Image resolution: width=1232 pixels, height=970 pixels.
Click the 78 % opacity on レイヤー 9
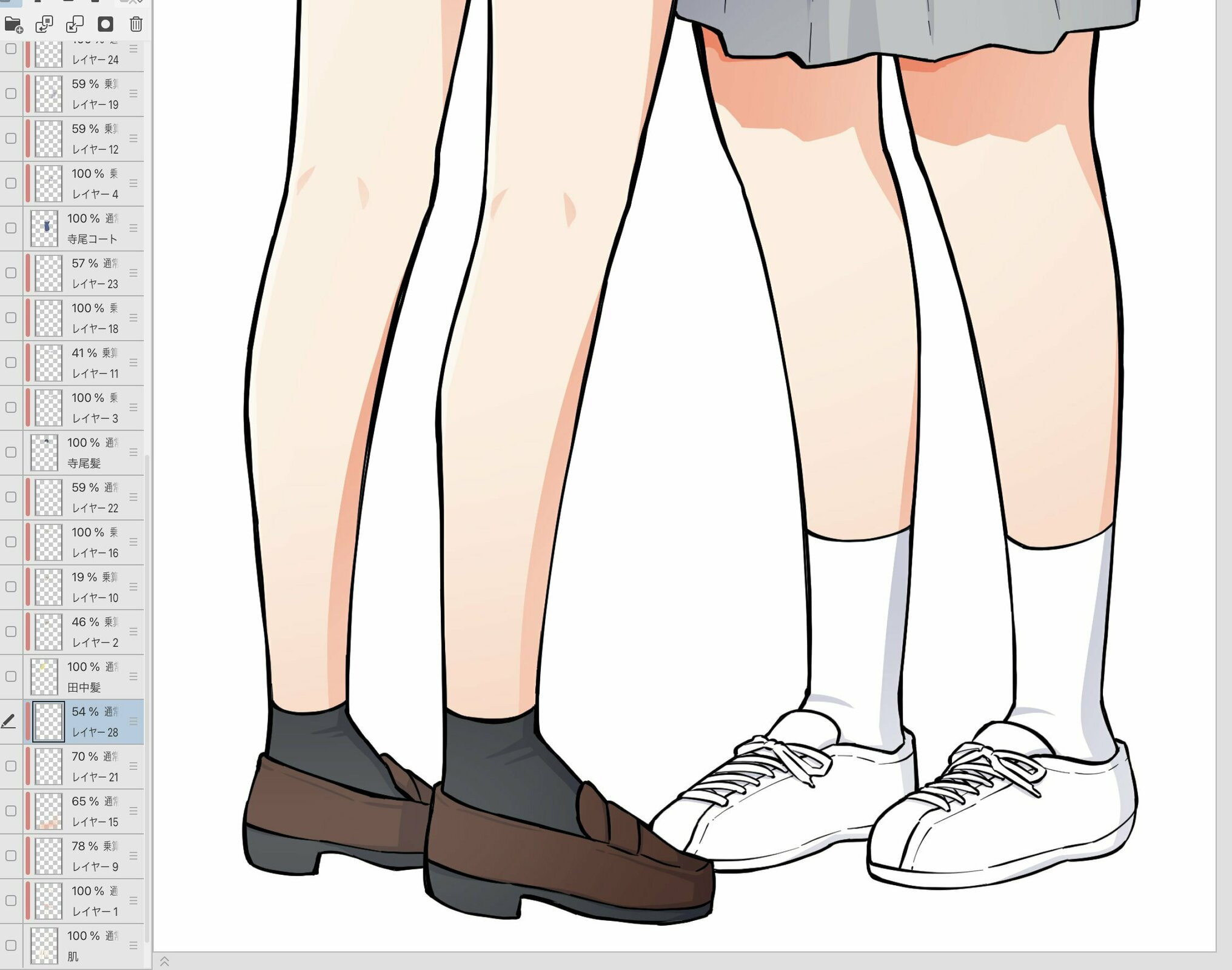85,846
